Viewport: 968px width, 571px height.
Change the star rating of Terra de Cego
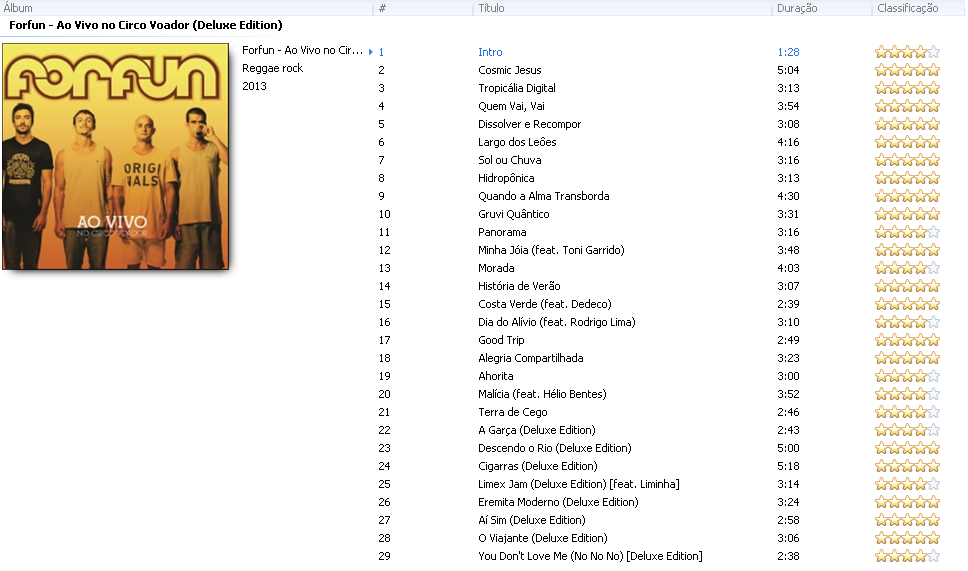tap(908, 412)
